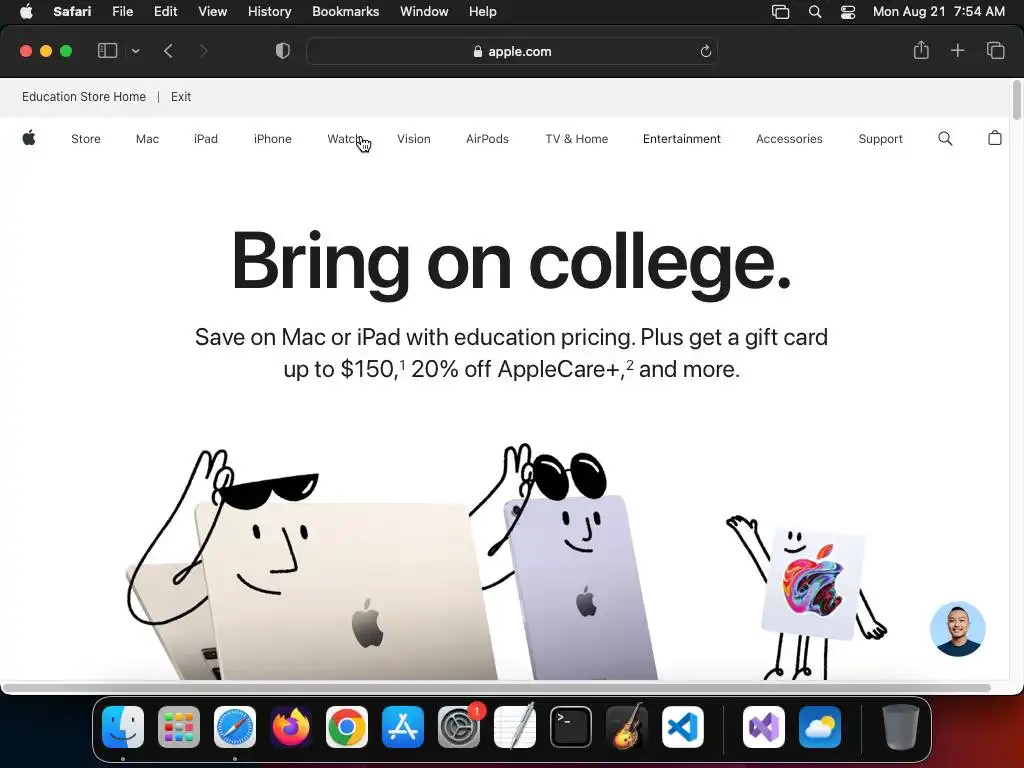Screen dimensions: 1024x768
Task: Open App Store from the Dock
Action: [x=403, y=727]
